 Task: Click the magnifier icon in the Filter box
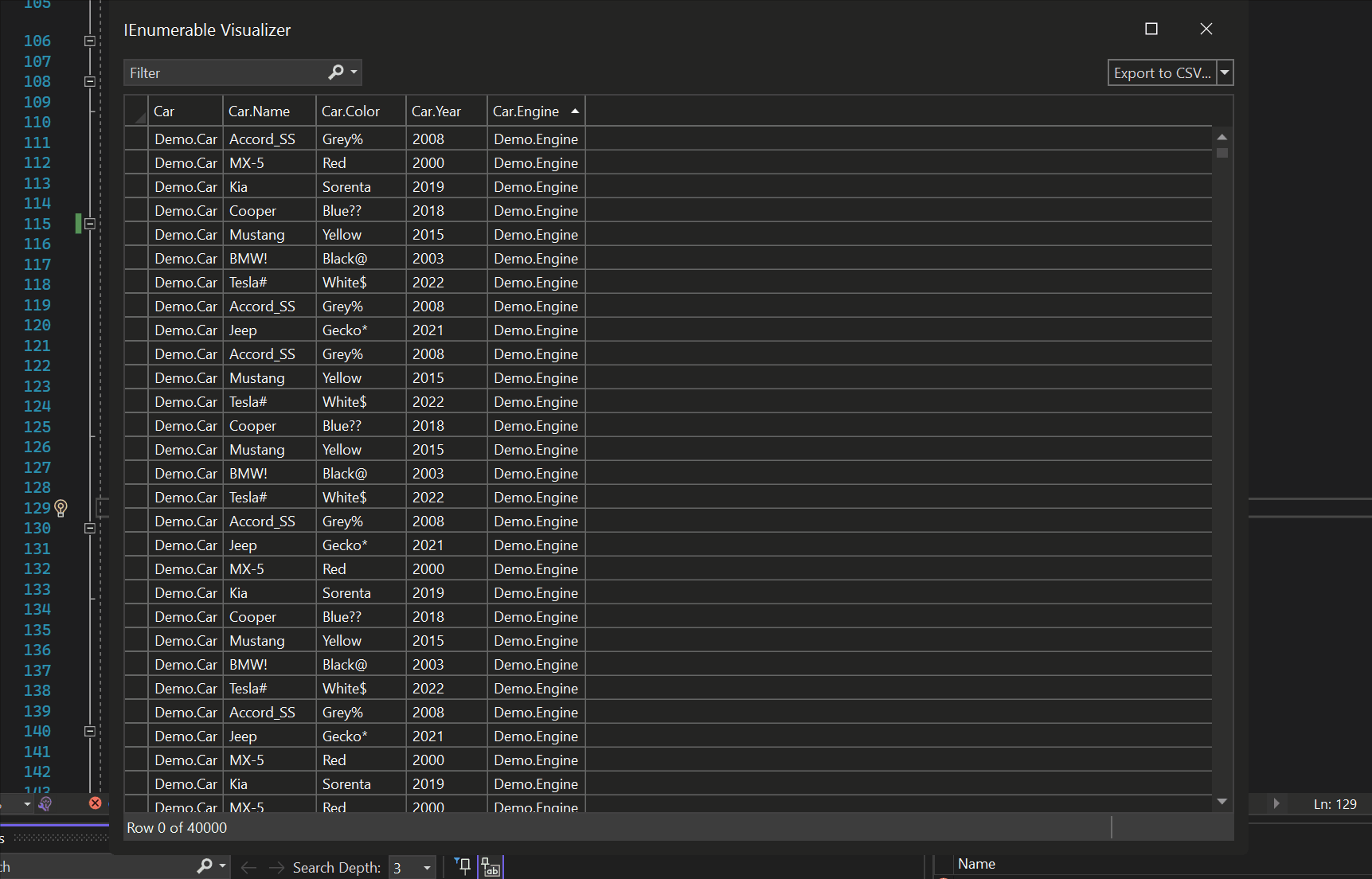tap(335, 72)
